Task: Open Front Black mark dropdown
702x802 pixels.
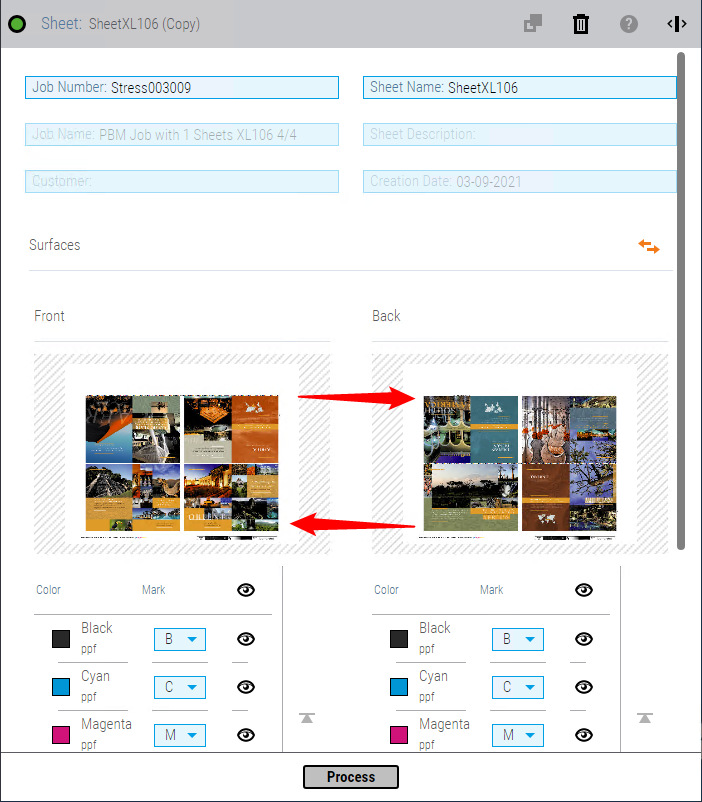Action: pos(180,639)
